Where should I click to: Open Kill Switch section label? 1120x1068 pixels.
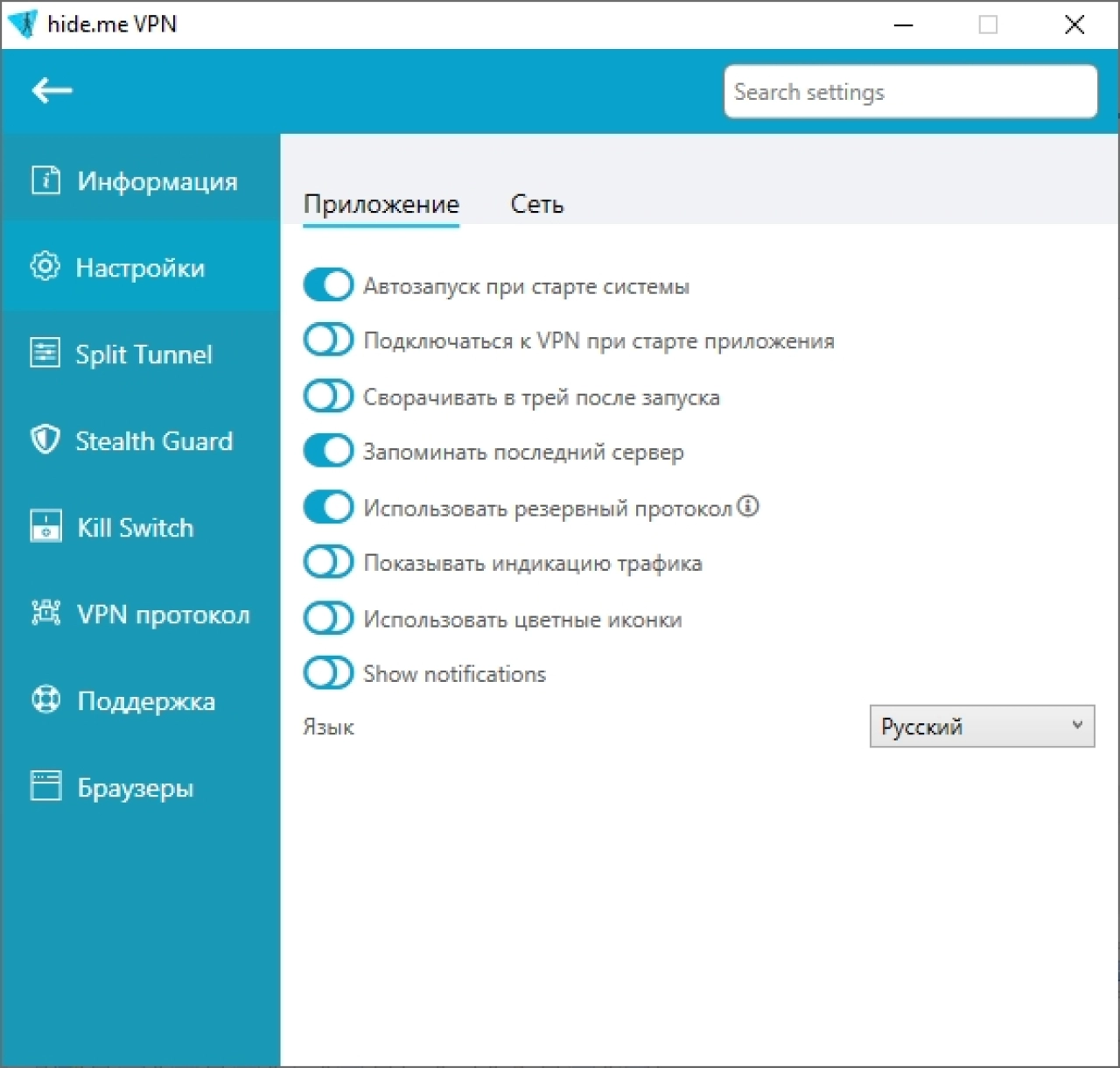point(136,527)
